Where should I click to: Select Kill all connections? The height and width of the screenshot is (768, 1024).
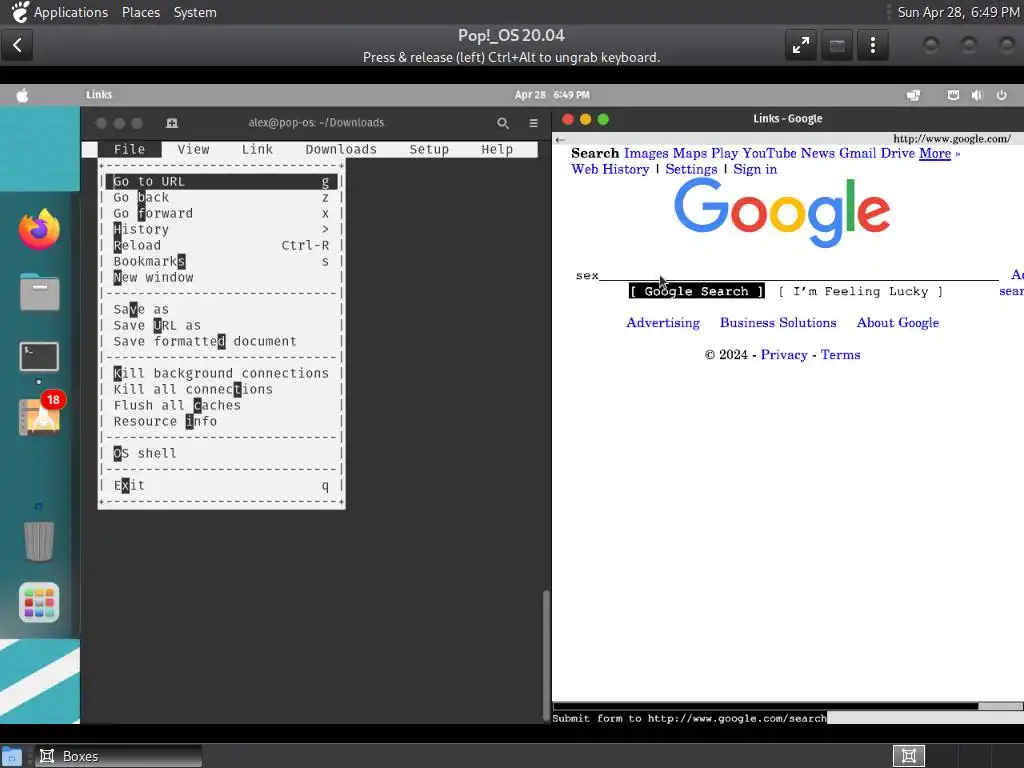coord(221,389)
